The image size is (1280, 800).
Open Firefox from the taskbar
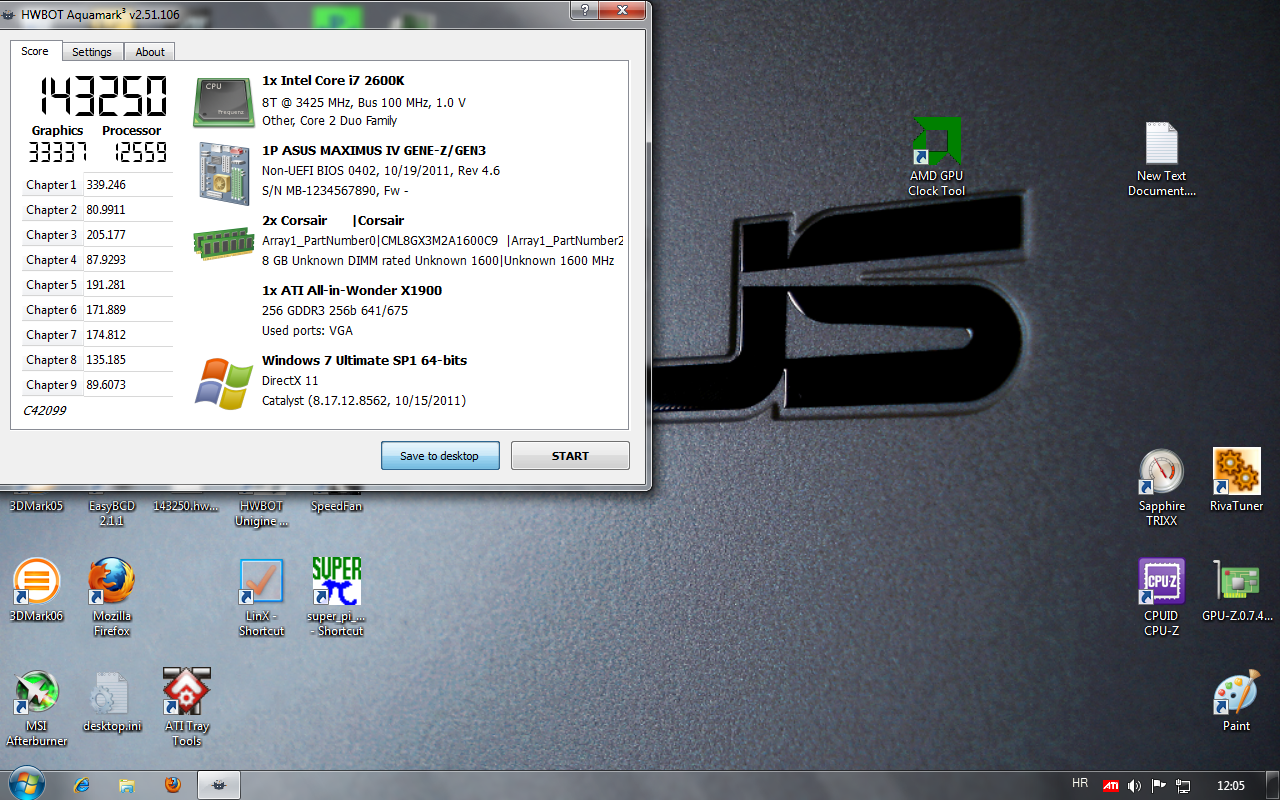(x=172, y=785)
